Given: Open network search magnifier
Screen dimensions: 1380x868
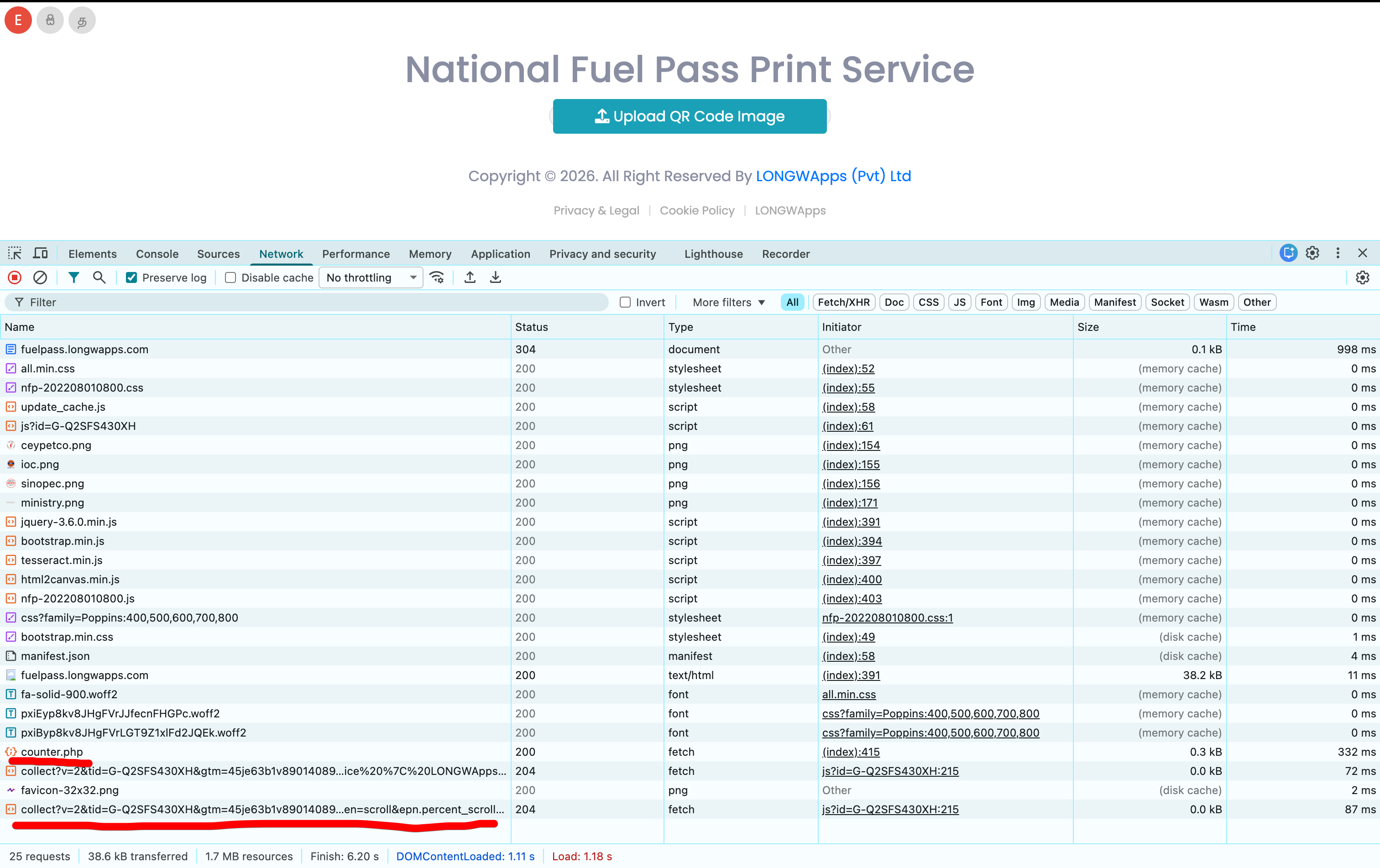Looking at the screenshot, I should pos(99,277).
